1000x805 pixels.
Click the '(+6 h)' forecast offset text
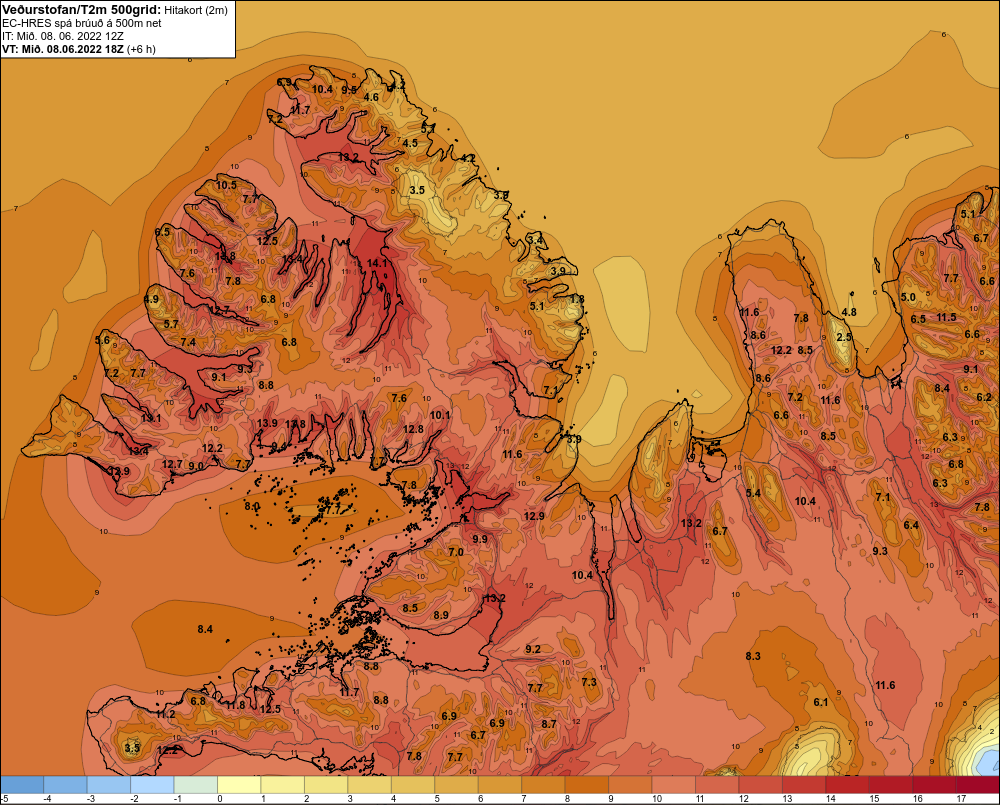(141, 49)
